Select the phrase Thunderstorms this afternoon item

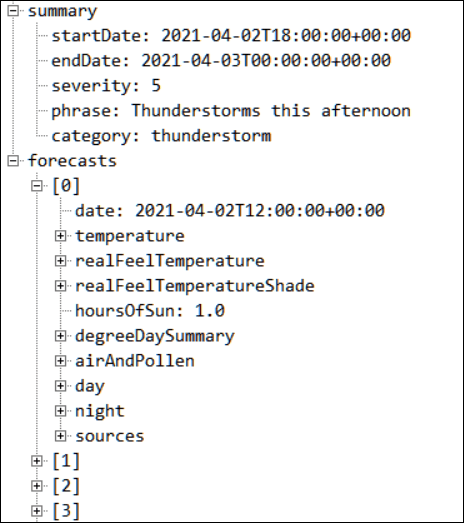click(231, 111)
